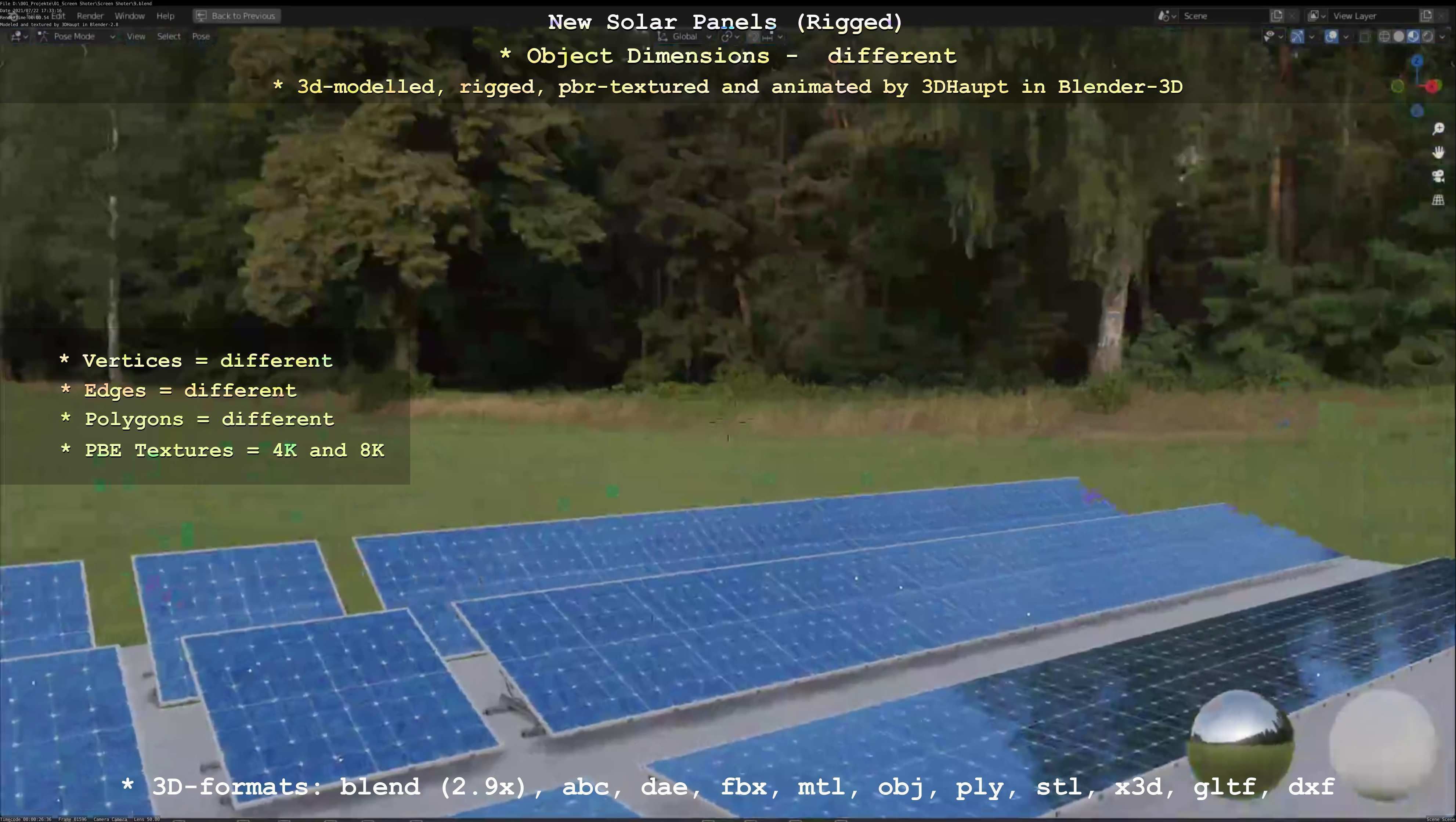This screenshot has height=822, width=1456.
Task: Open the Pose Mode dropdown
Action: pos(77,36)
